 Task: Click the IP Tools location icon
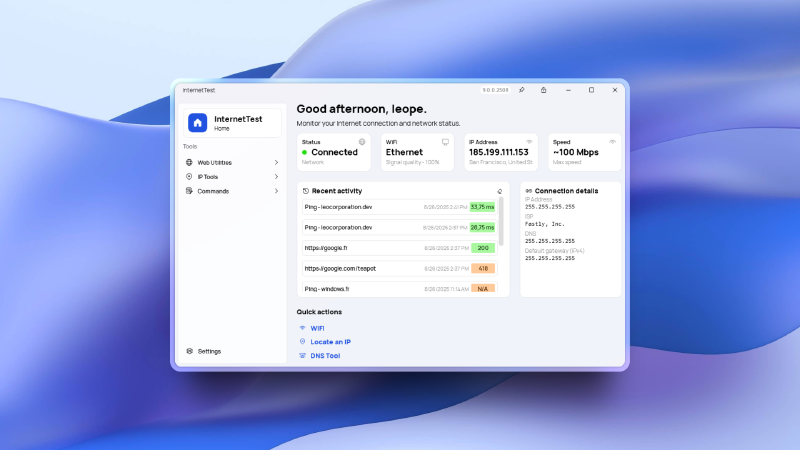[189, 177]
